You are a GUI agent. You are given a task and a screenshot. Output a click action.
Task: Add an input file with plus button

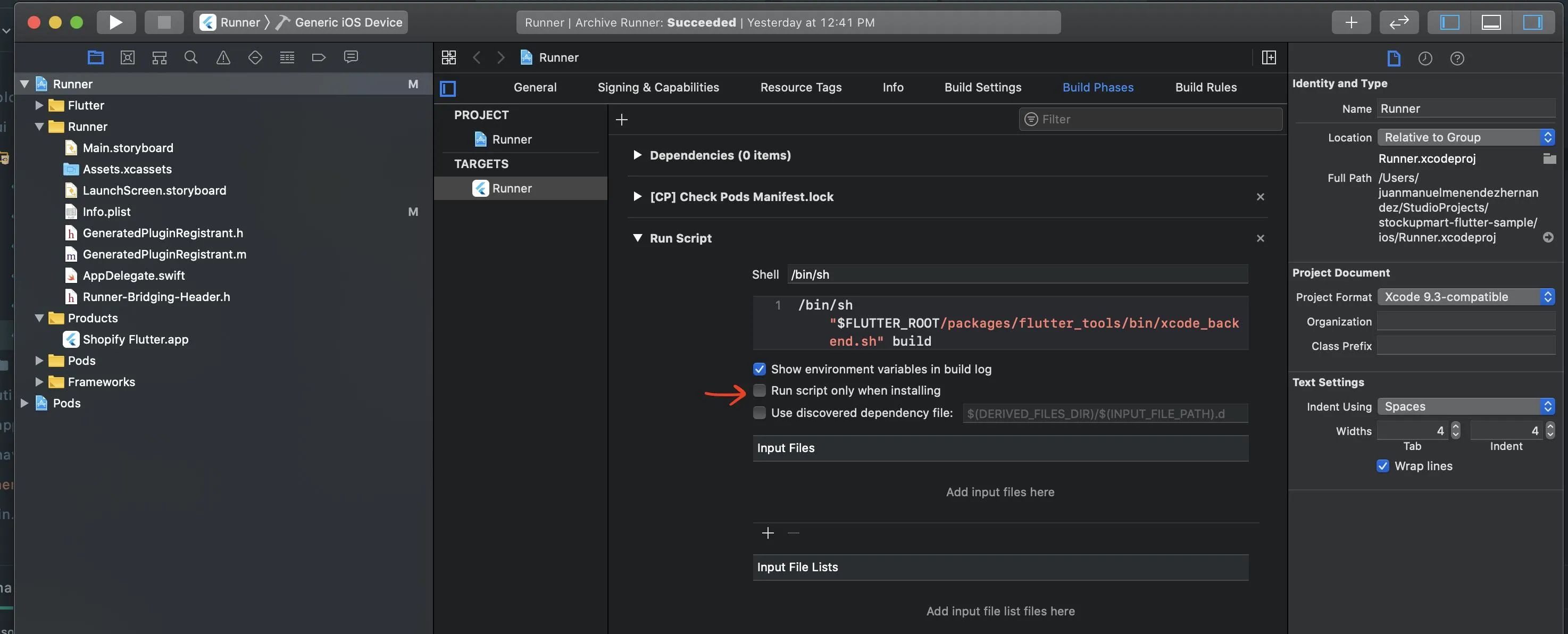pos(768,533)
